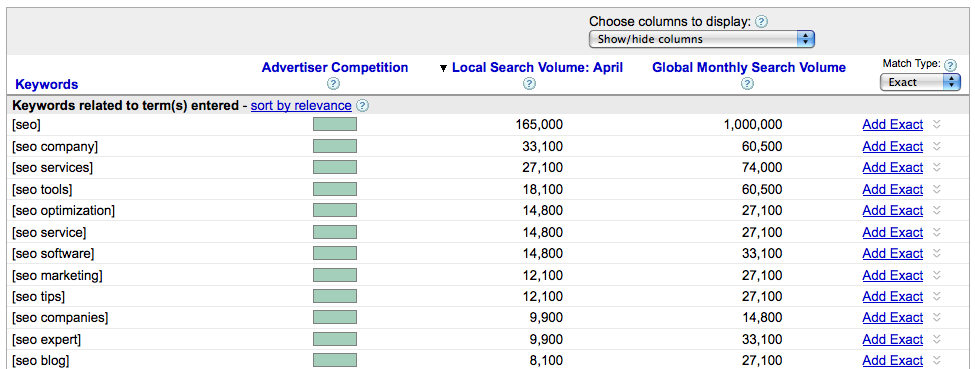Click help icon beside sort by relevance

[363, 106]
